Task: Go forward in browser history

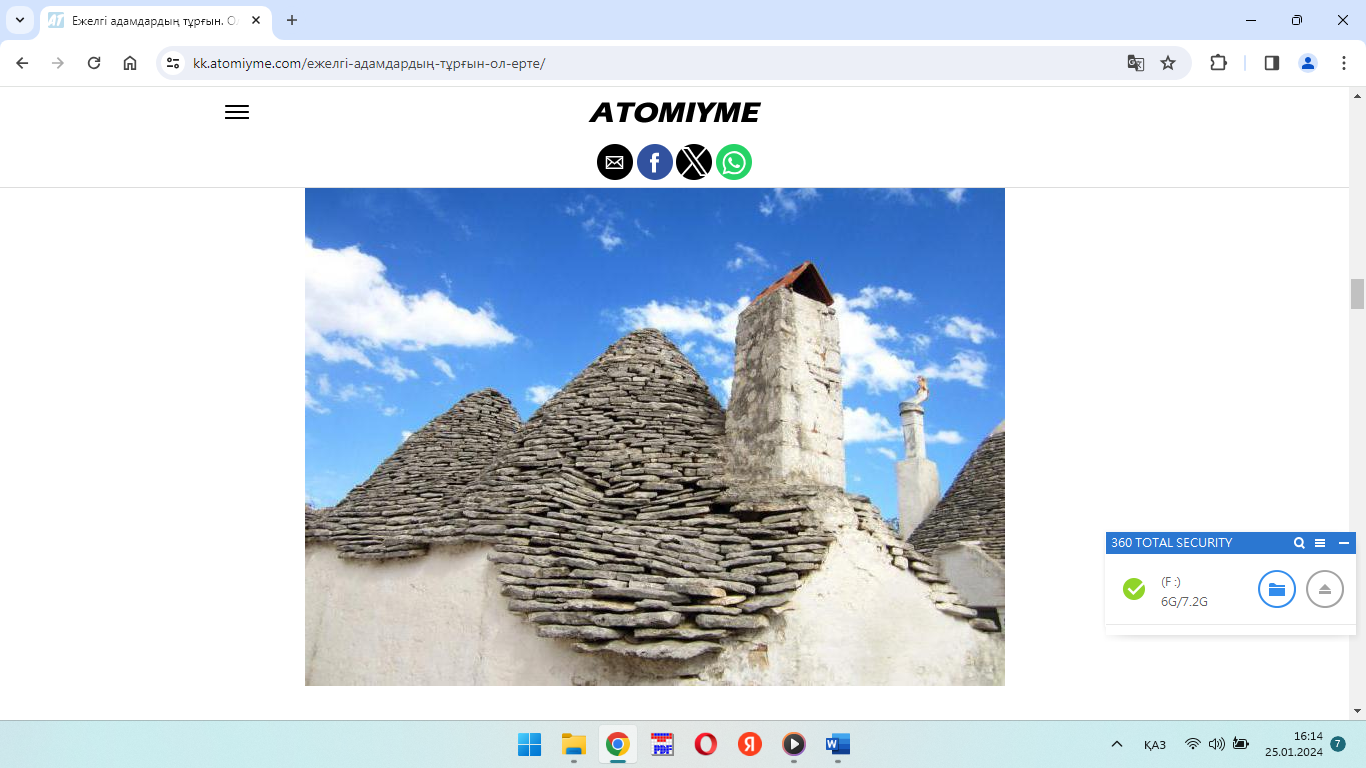Action: click(x=58, y=63)
